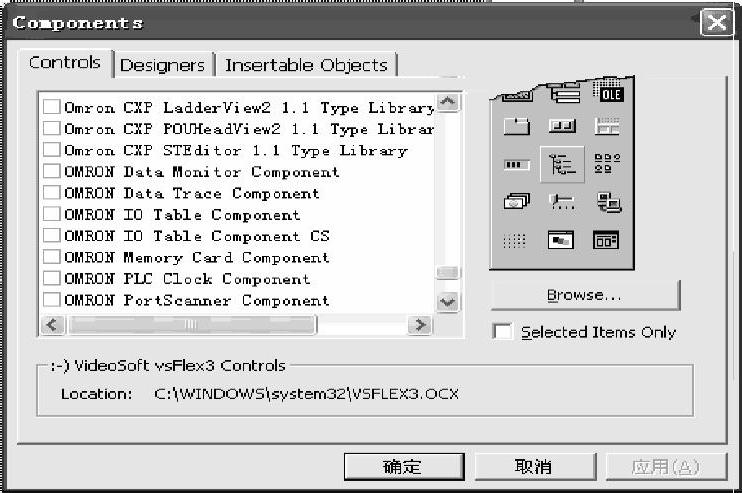Click the TabStrip folder-tab icon
This screenshot has width=742, height=493.
tap(516, 126)
